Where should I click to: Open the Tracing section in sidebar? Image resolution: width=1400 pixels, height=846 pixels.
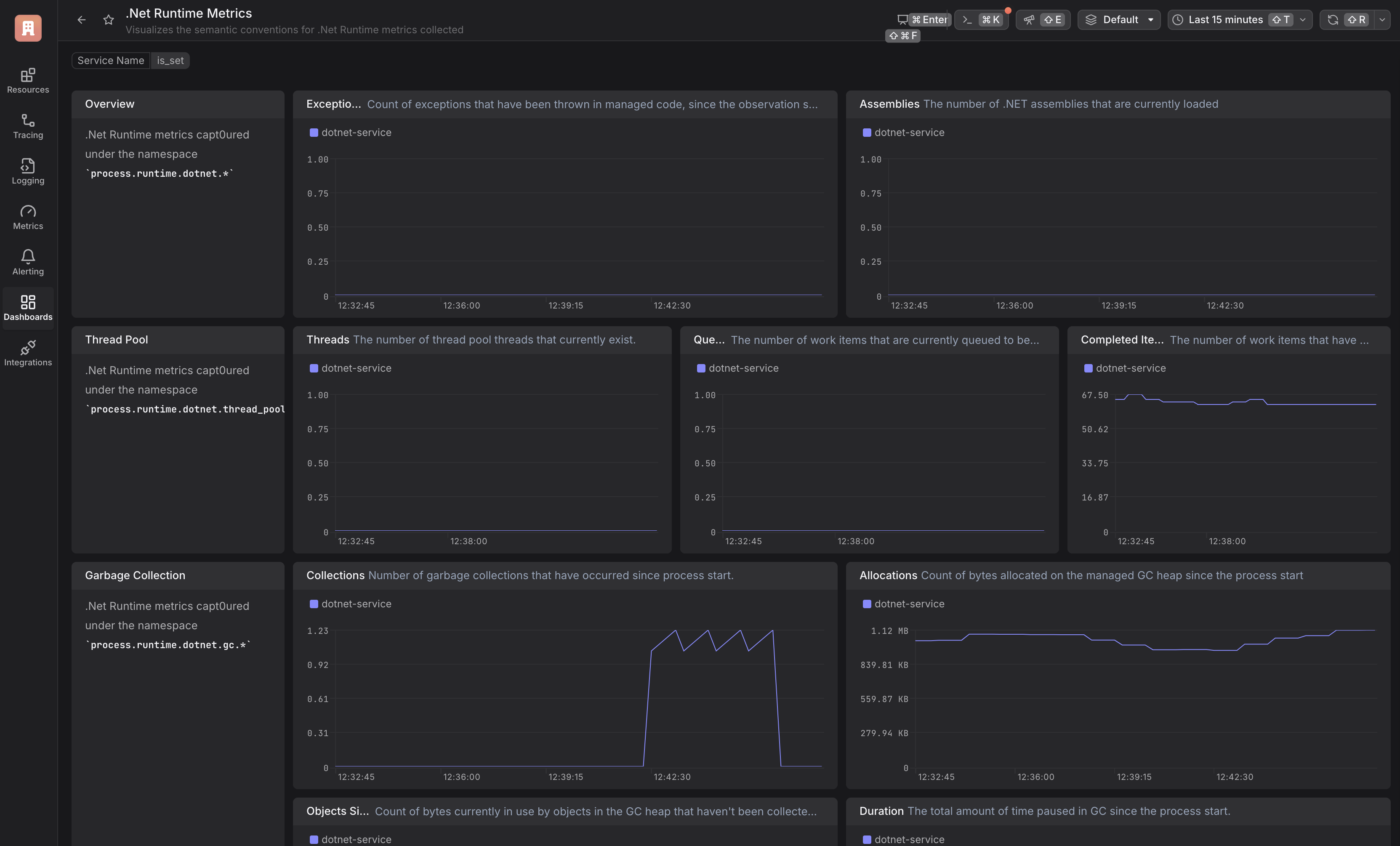point(28,126)
